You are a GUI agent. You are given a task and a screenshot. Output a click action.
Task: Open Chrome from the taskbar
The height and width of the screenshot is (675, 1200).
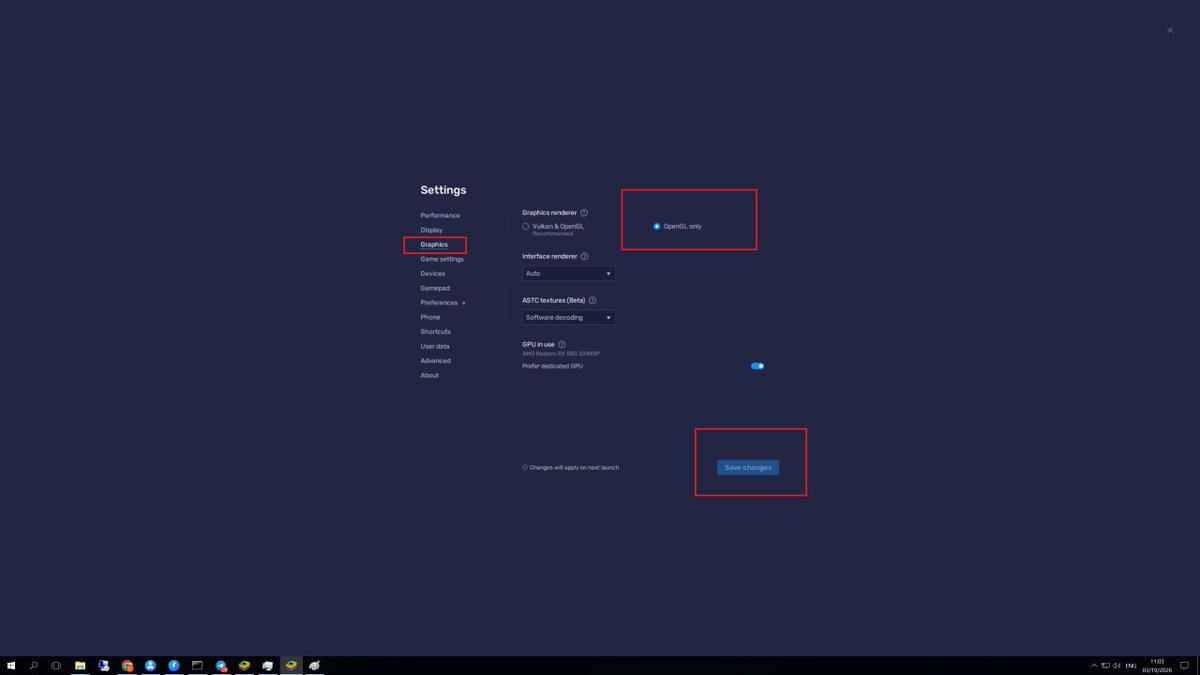click(127, 665)
